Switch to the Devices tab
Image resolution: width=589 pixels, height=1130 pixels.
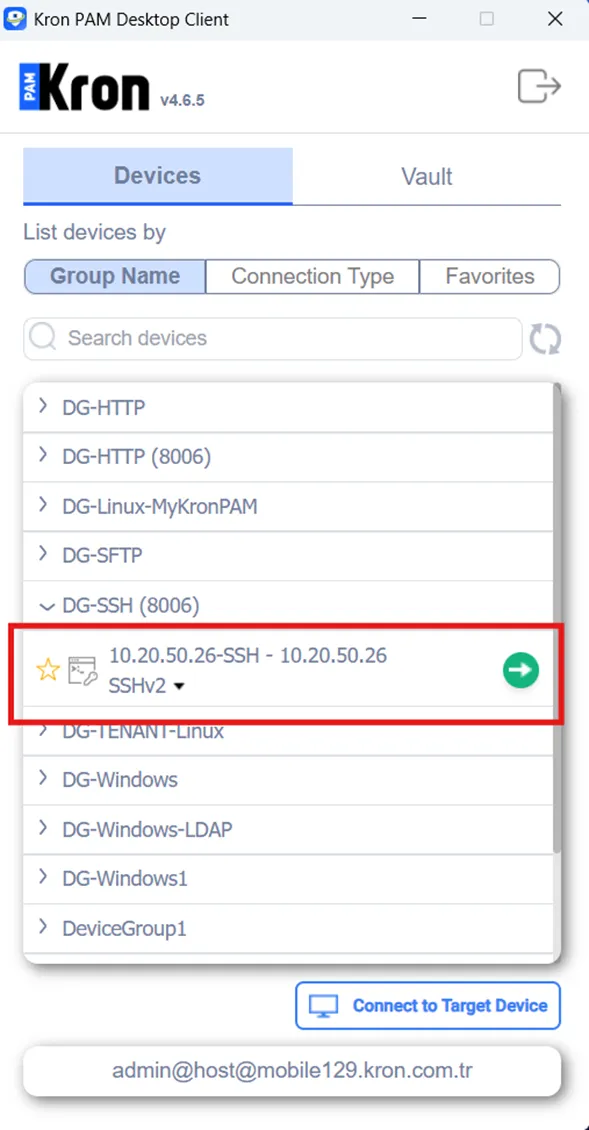pyautogui.click(x=158, y=176)
